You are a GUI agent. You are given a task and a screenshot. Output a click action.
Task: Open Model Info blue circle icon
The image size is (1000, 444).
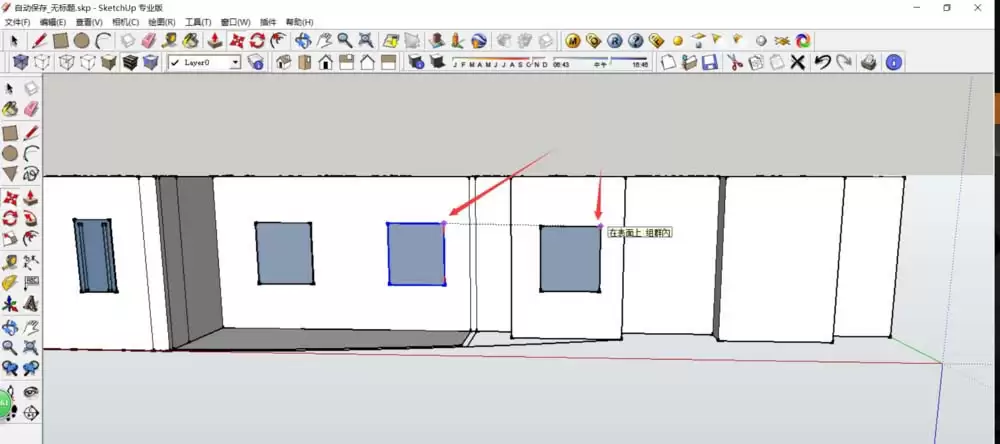coord(894,62)
